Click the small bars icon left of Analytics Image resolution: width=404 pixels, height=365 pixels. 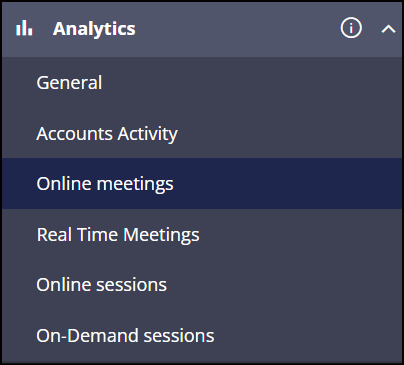click(x=24, y=28)
